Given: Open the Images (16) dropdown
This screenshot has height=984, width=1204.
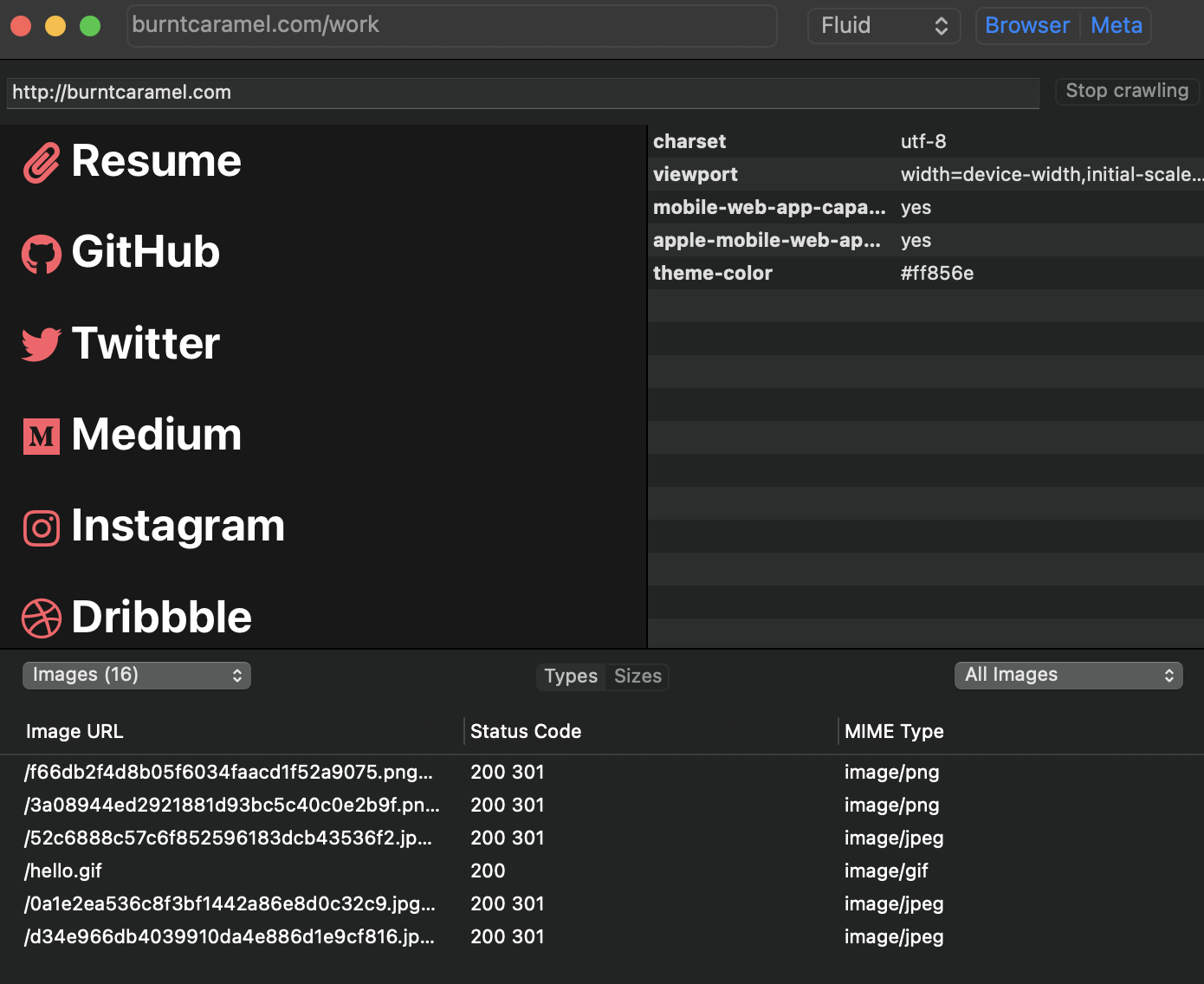Looking at the screenshot, I should tap(136, 675).
